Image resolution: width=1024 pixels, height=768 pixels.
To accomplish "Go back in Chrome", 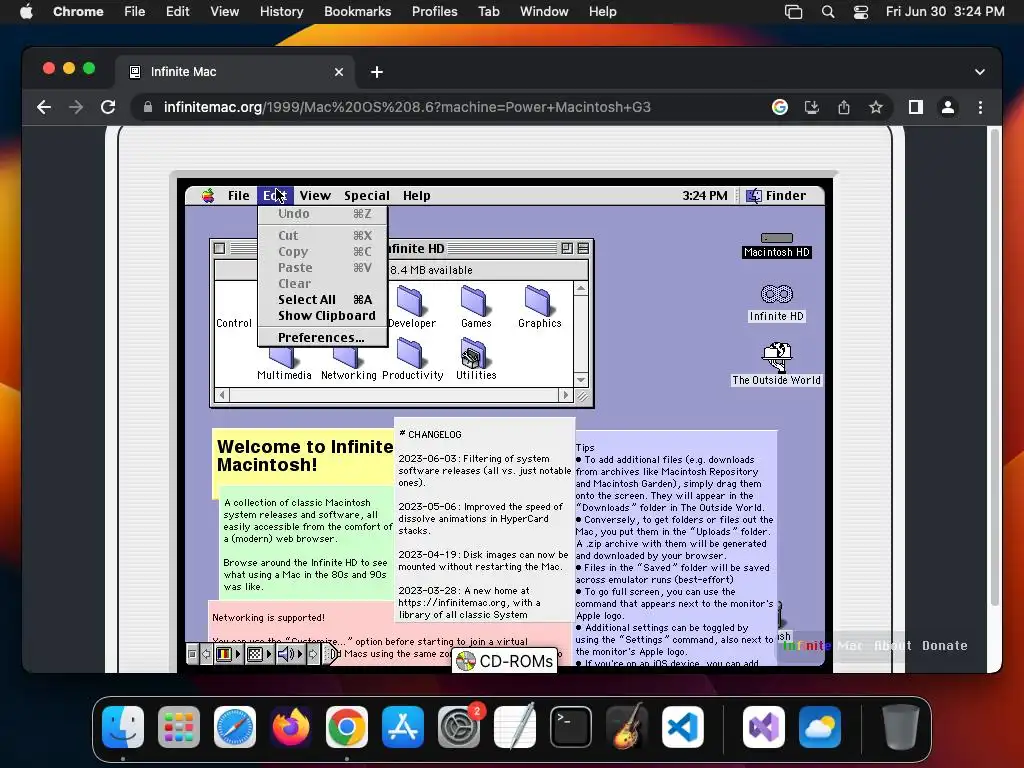I will [44, 107].
